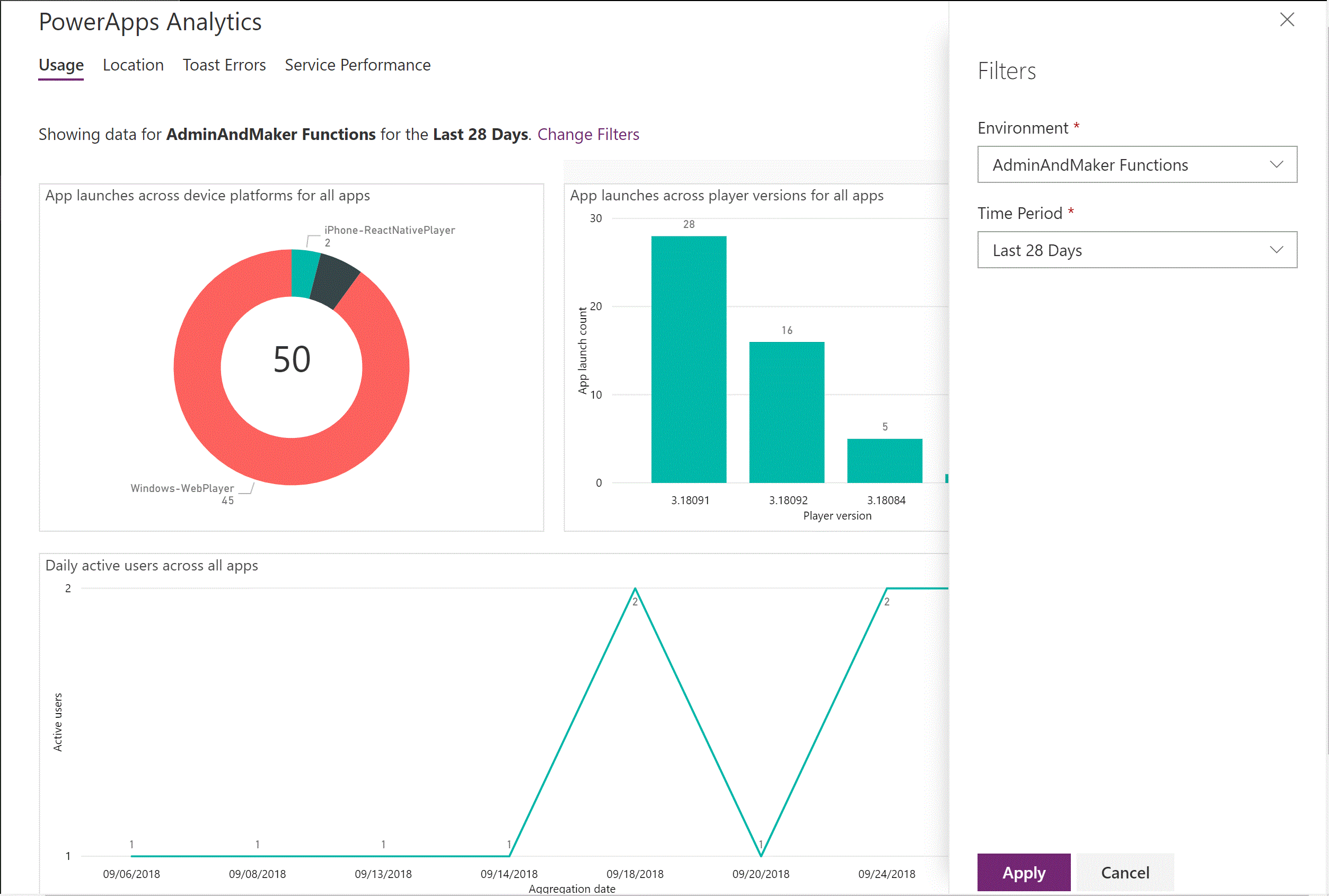Screen dimensions: 1329x896
Task: Click the 3.18091 player version bar
Action: click(x=689, y=360)
